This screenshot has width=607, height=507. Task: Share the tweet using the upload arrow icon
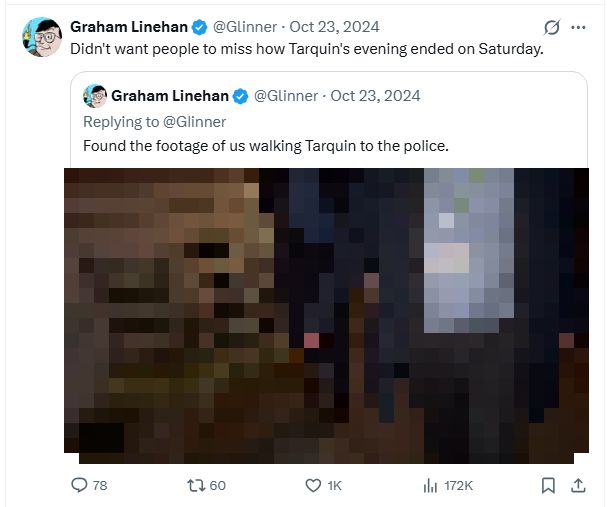578,485
